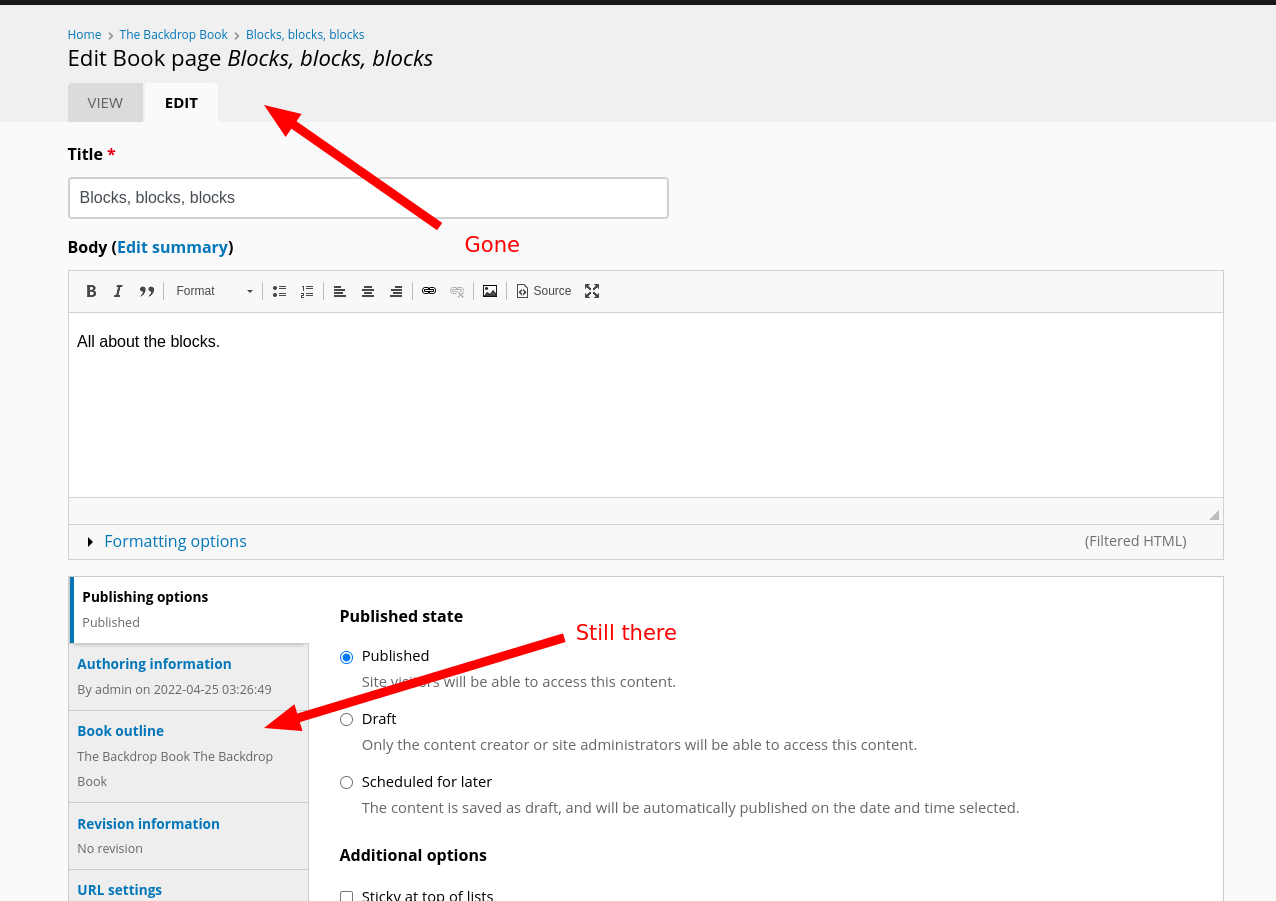The height and width of the screenshot is (901, 1276).
Task: Select the Published radio button
Action: click(346, 657)
